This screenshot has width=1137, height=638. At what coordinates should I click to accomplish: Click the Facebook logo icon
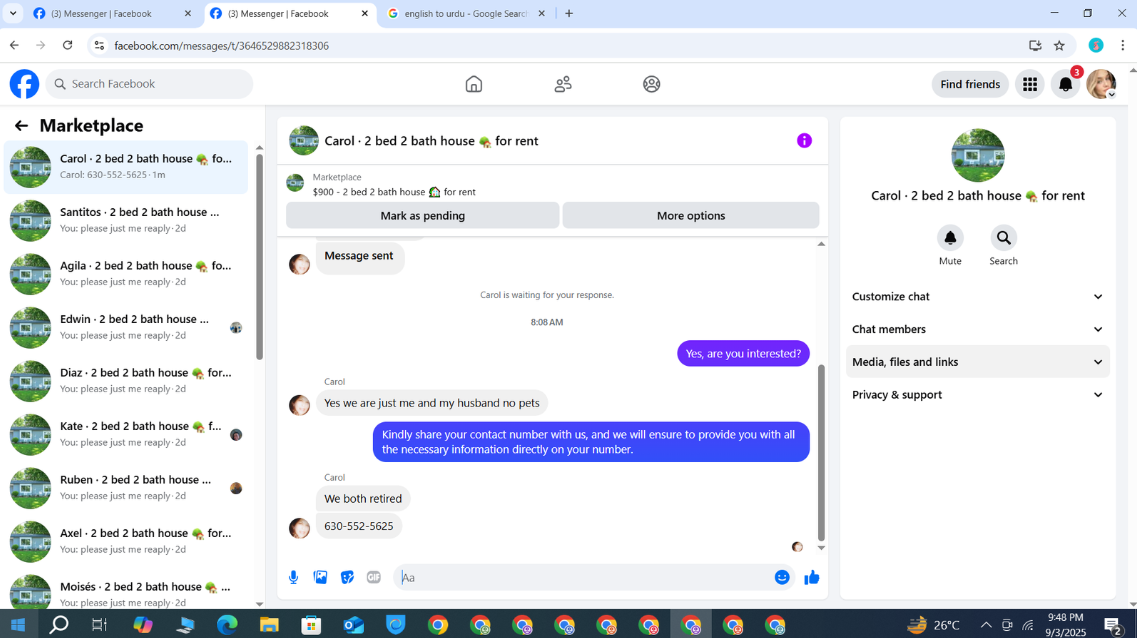coord(24,84)
